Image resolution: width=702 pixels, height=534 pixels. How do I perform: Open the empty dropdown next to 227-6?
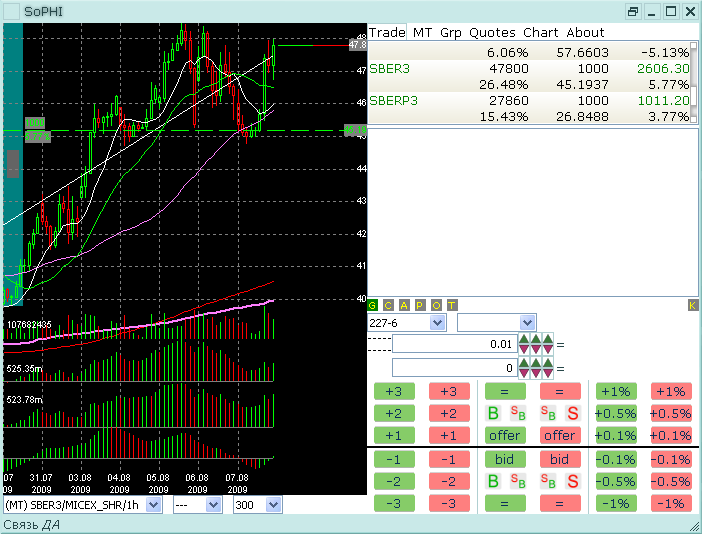pos(527,323)
